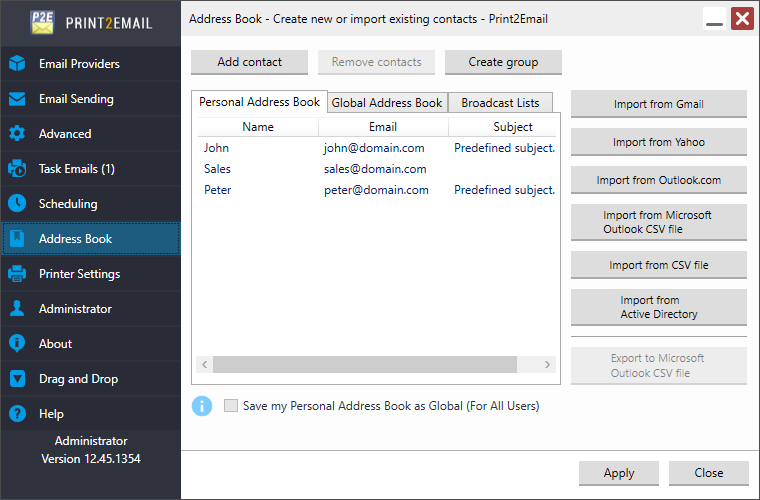Enable Save Personal Address Book as Global
The width and height of the screenshot is (760, 500).
232,406
